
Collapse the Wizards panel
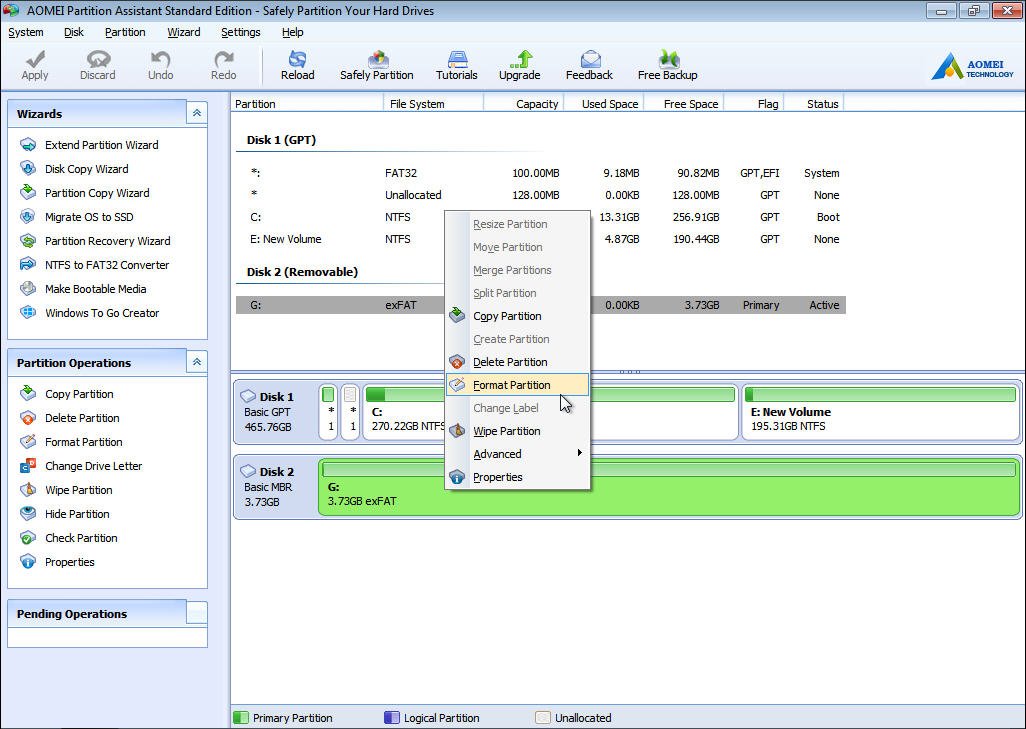[197, 114]
